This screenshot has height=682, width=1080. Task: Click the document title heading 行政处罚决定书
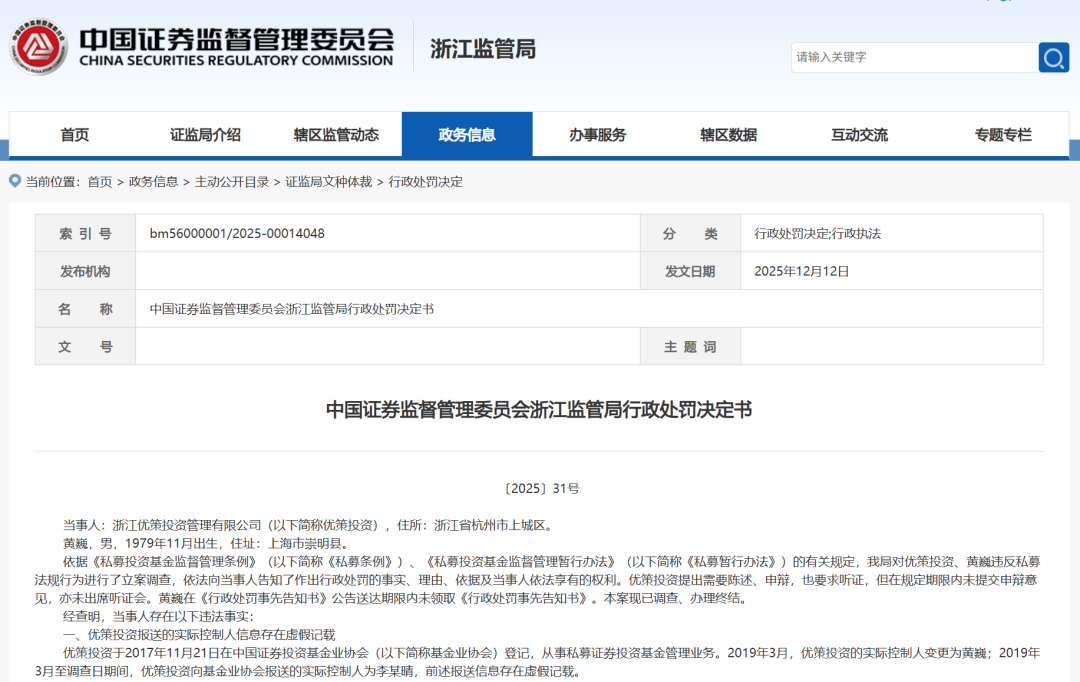click(x=539, y=410)
